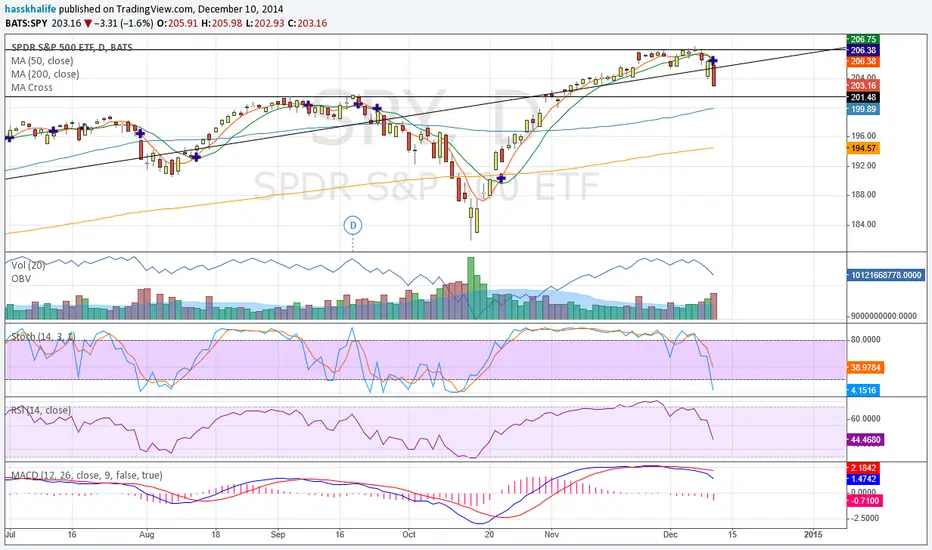Click the dividend "D" marker on the chart
The width and height of the screenshot is (932, 550).
[x=352, y=225]
